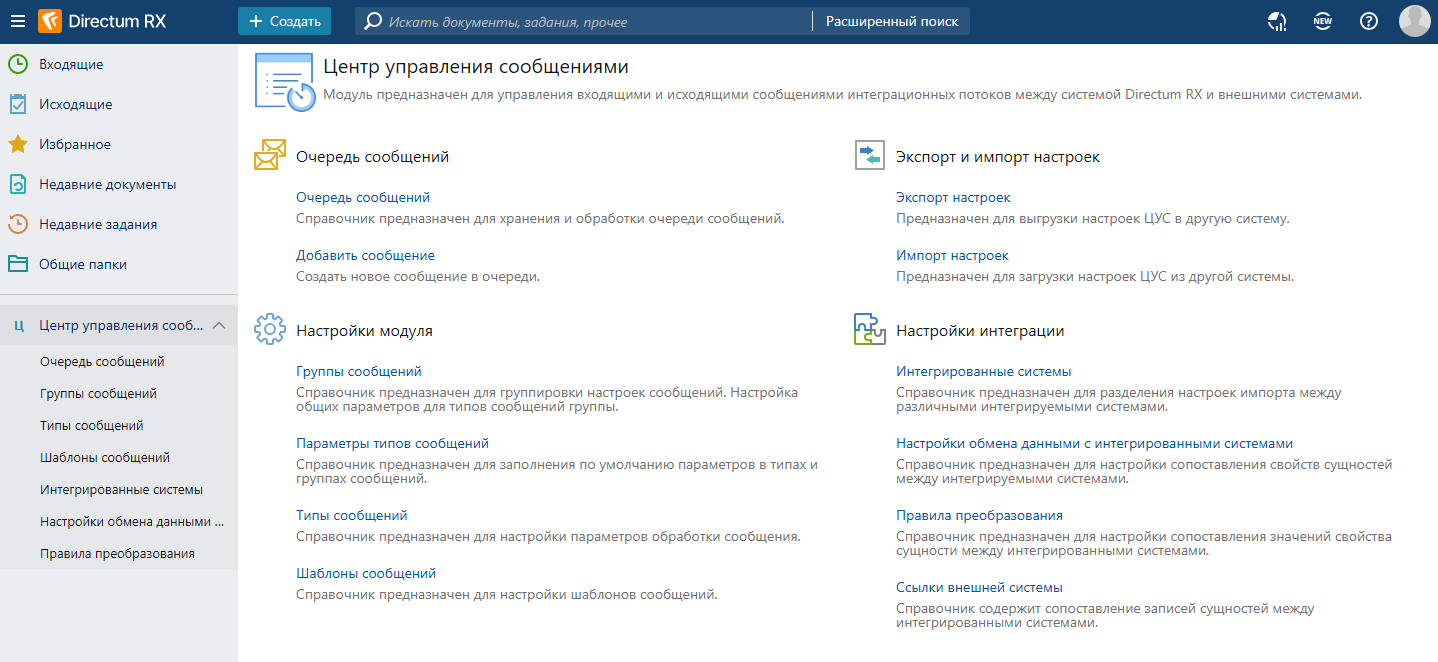The height and width of the screenshot is (662, 1438).
Task: Open Параметры типов сообщений link
Action: (392, 443)
